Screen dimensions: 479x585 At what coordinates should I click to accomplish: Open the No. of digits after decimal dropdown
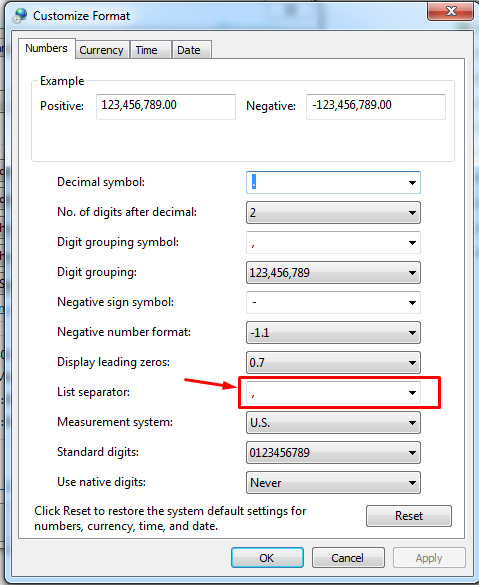point(333,213)
